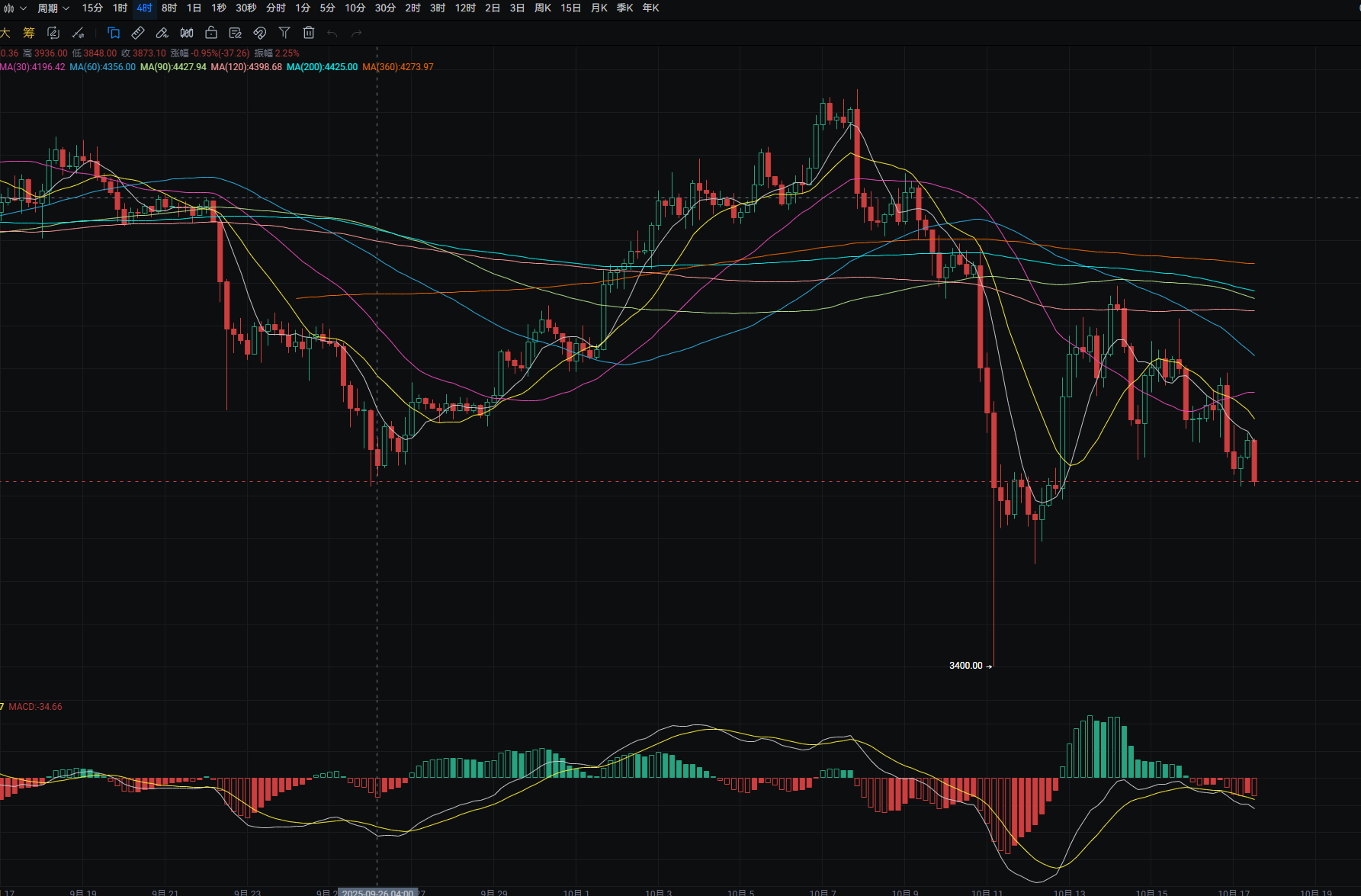
Task: Click the candlestick pattern tool icon
Action: pyautogui.click(x=187, y=33)
